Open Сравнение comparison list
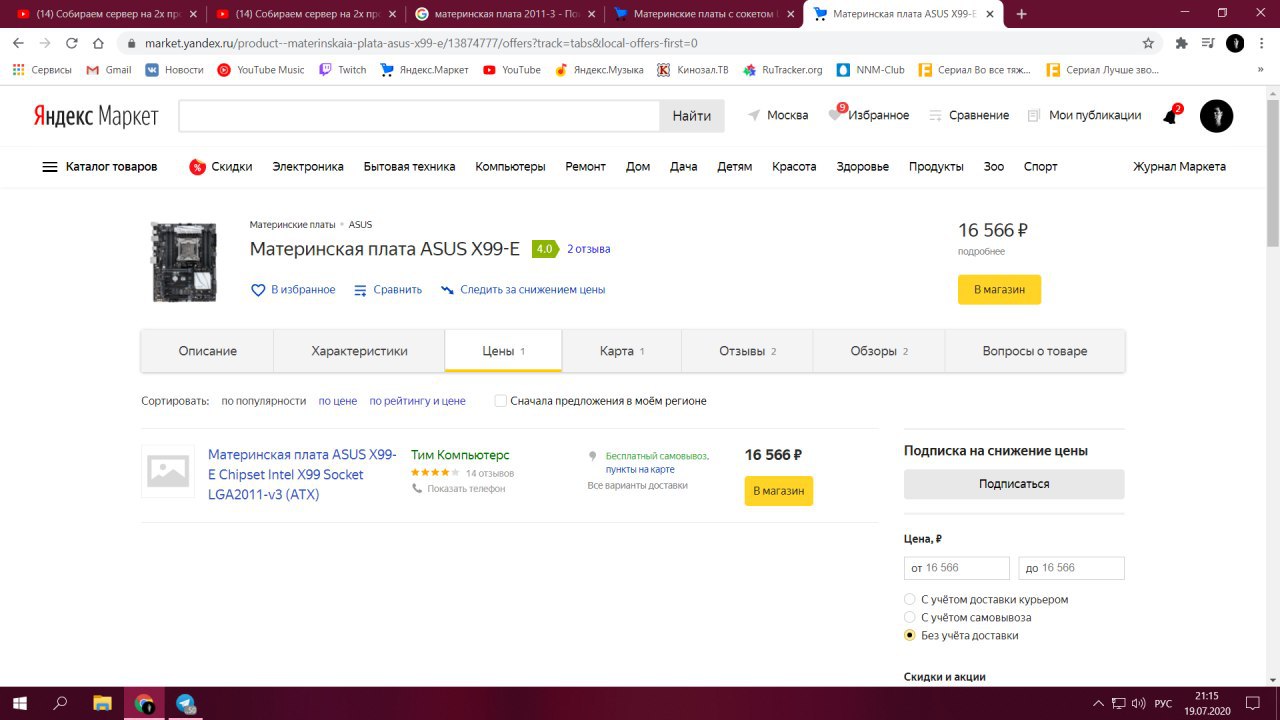The image size is (1280, 720). pos(968,115)
